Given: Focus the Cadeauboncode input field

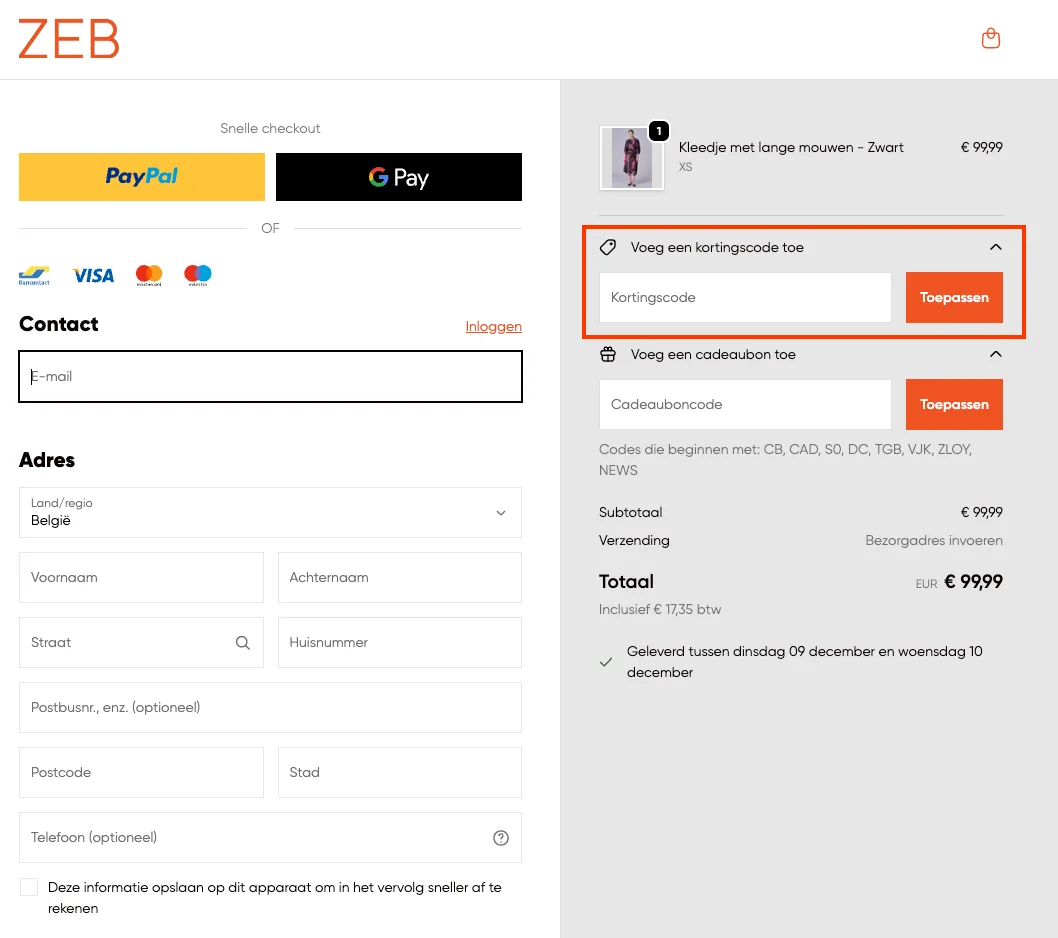Looking at the screenshot, I should 745,405.
